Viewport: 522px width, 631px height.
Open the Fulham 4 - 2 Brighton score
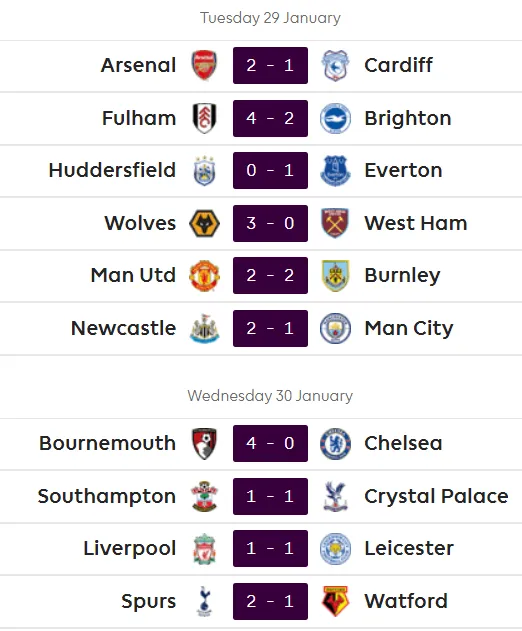[x=270, y=118]
